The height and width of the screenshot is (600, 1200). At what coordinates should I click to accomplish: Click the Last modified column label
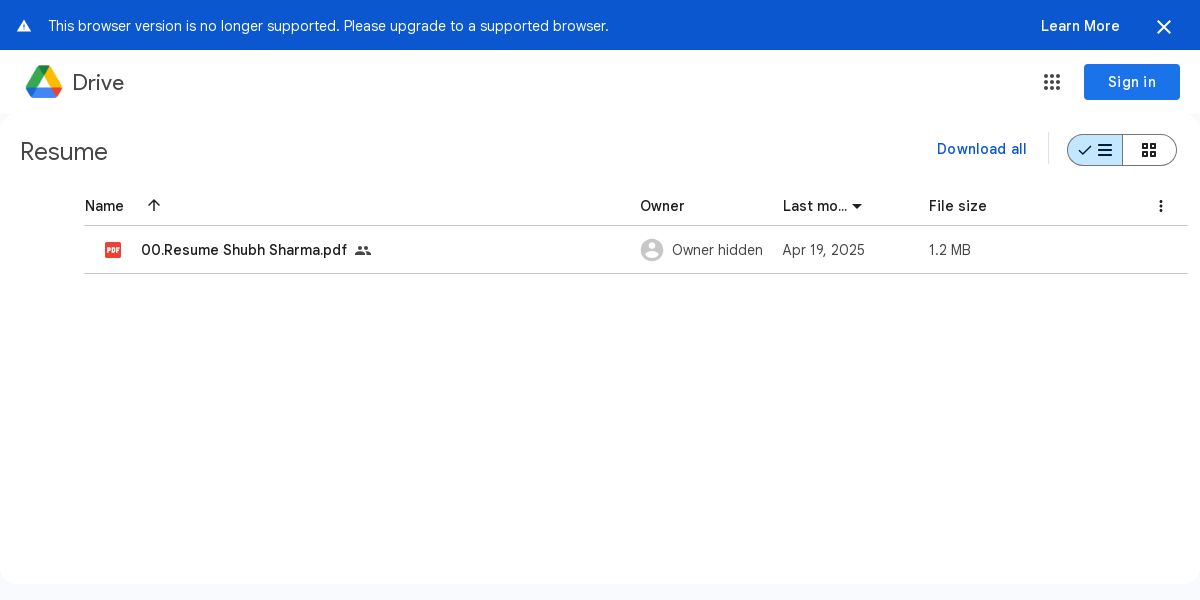[815, 206]
